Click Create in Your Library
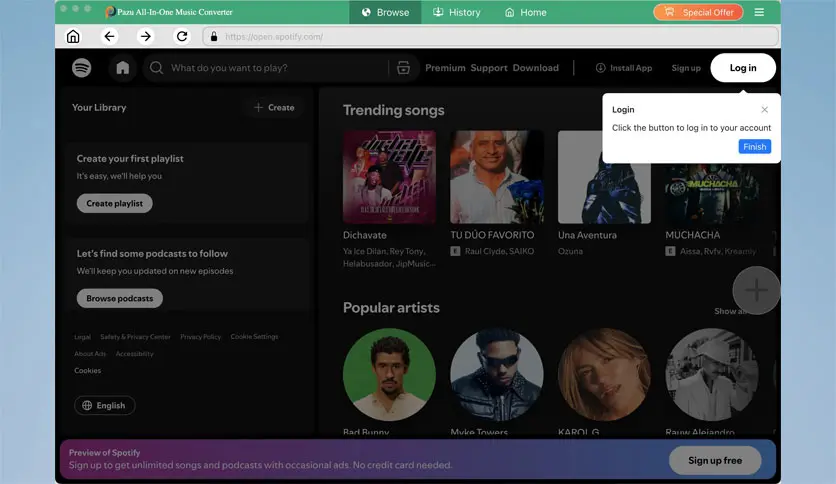This screenshot has height=484, width=836. click(x=274, y=107)
